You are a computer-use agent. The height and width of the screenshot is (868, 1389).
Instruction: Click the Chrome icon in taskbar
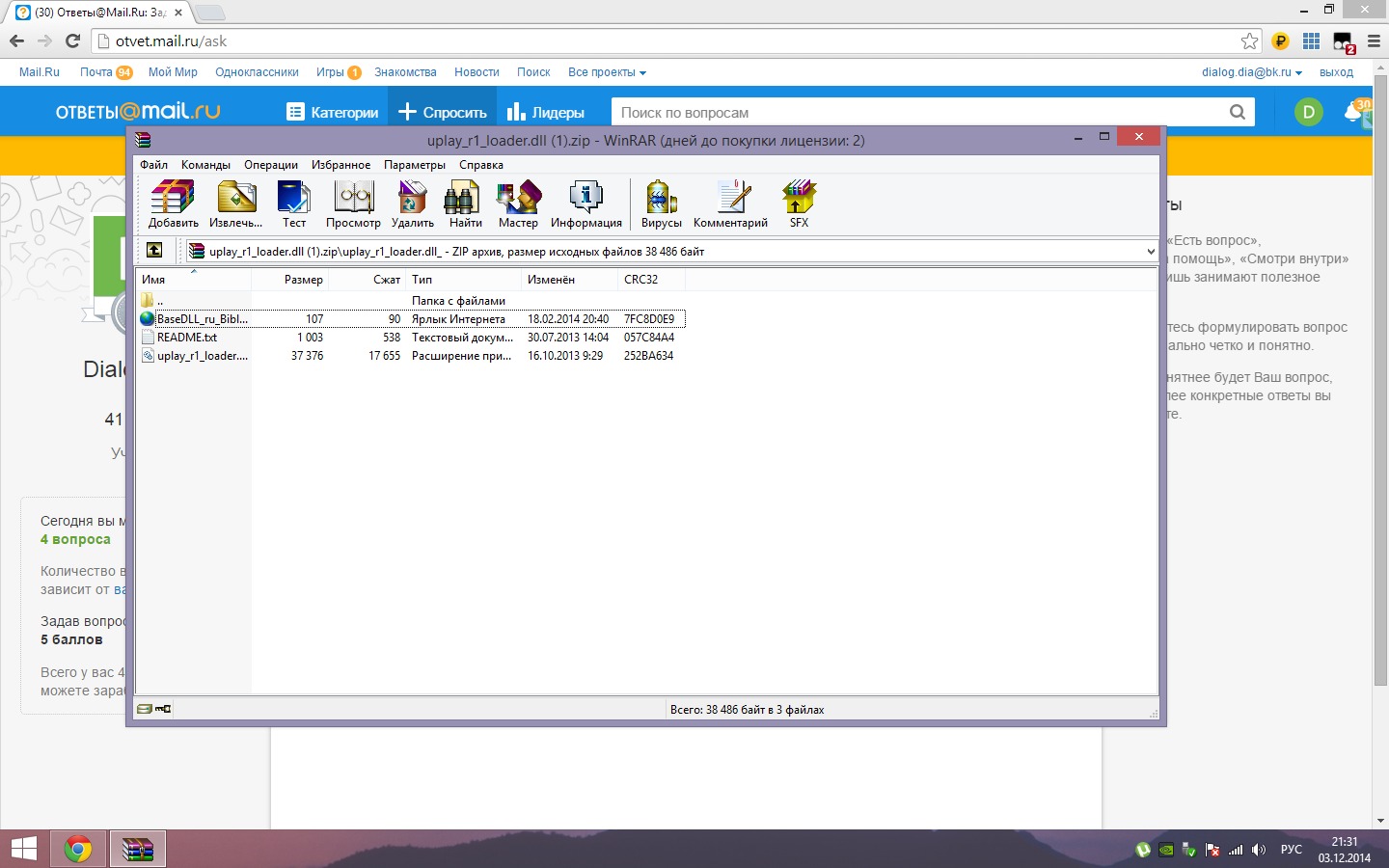(78, 849)
